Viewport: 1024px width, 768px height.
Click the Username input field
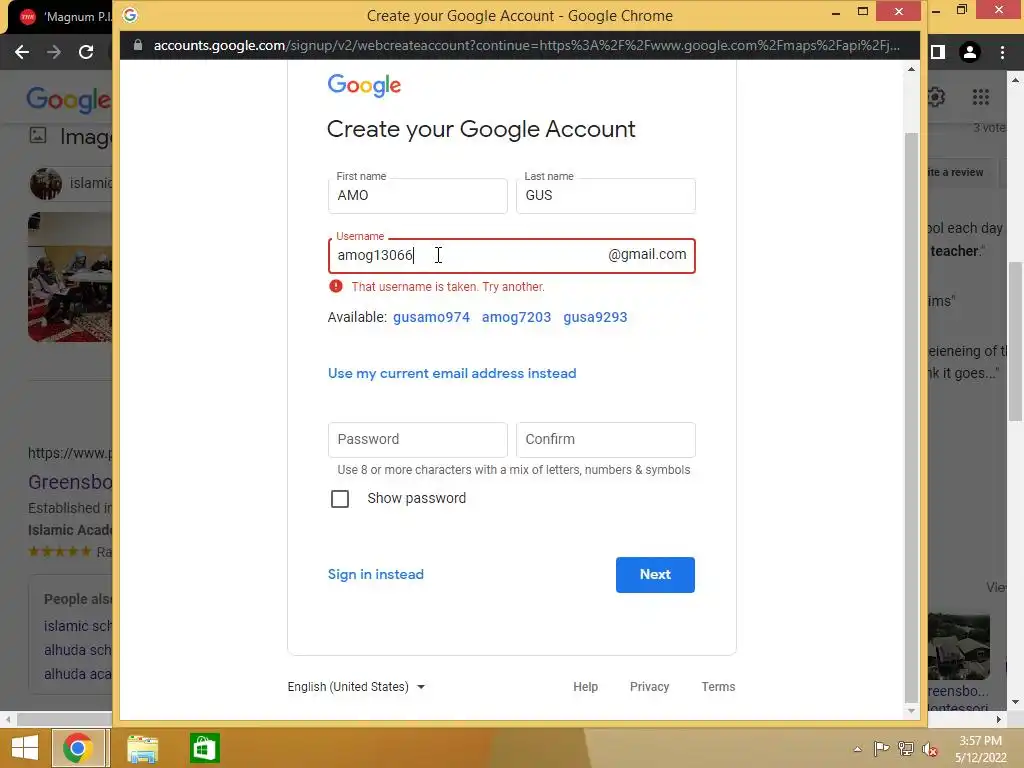[x=511, y=255]
